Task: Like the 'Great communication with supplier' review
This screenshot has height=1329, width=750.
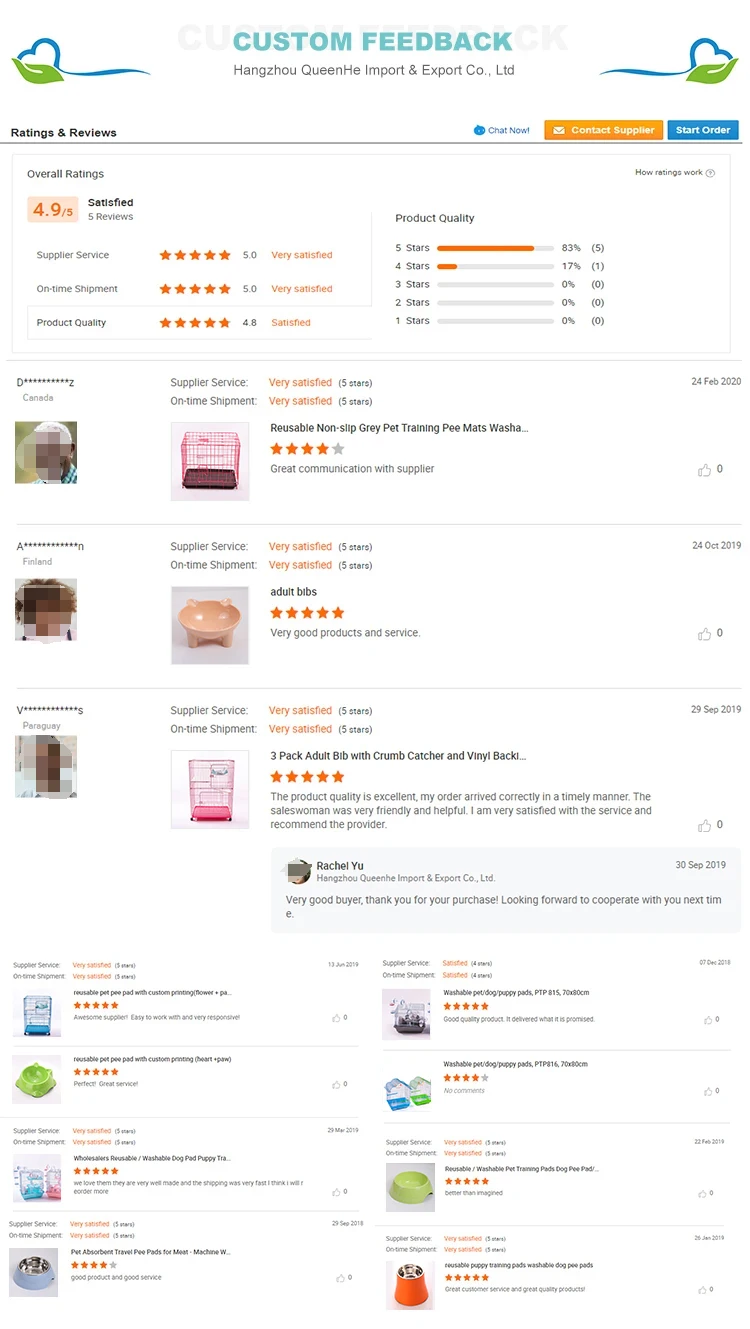Action: coord(705,470)
